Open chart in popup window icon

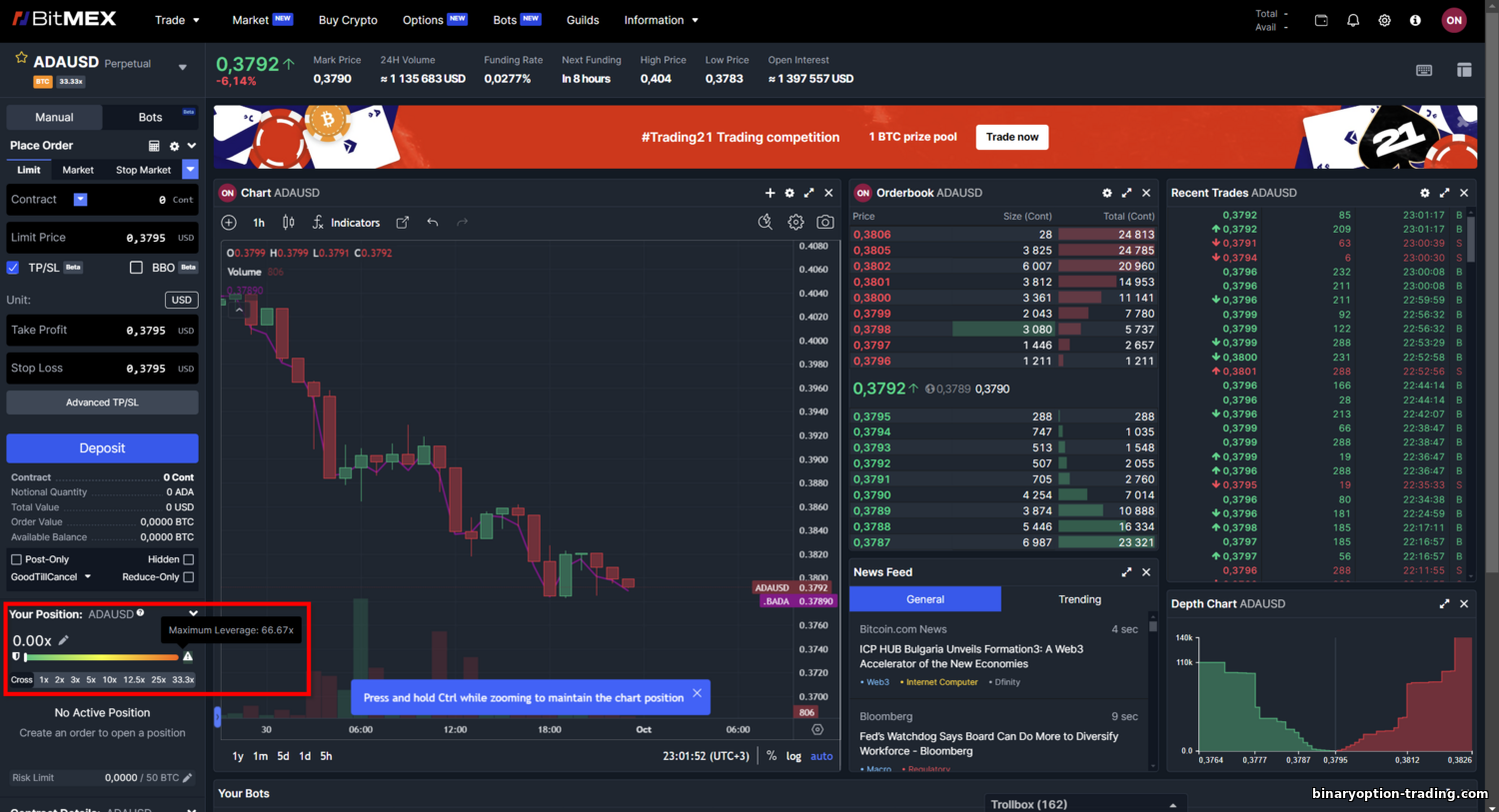[403, 223]
